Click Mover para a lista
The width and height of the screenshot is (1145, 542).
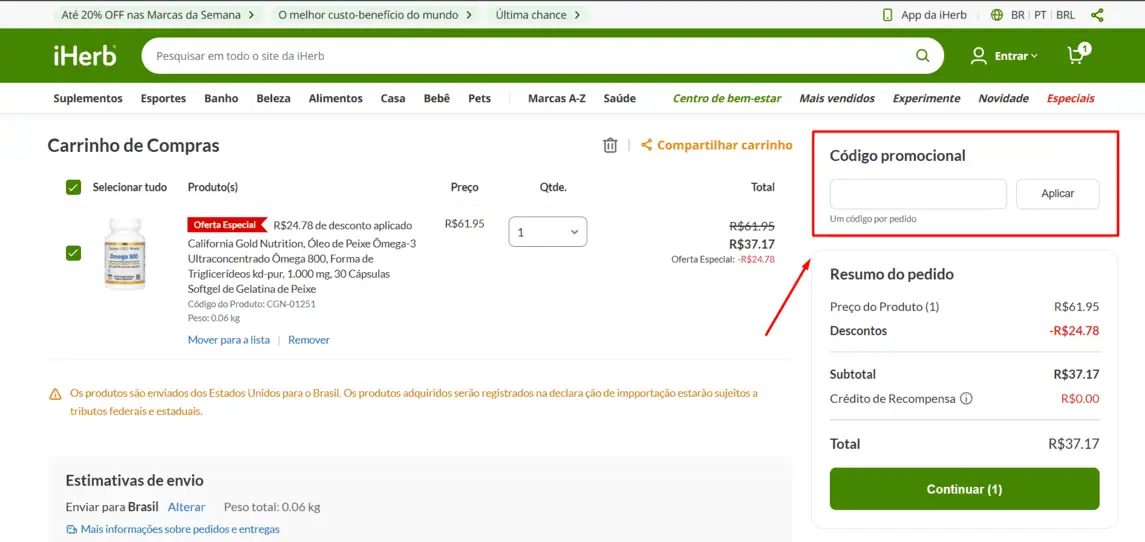[x=229, y=340]
